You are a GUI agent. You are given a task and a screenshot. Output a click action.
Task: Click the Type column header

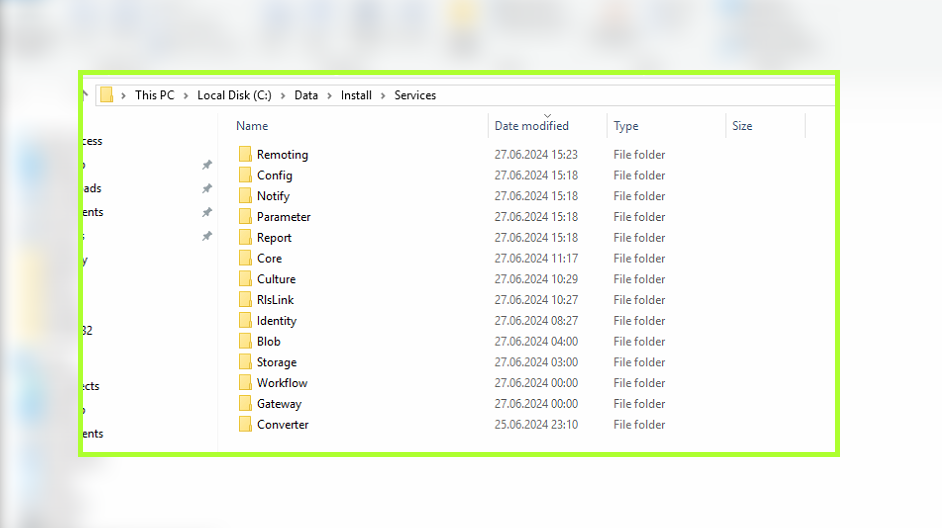pos(626,126)
